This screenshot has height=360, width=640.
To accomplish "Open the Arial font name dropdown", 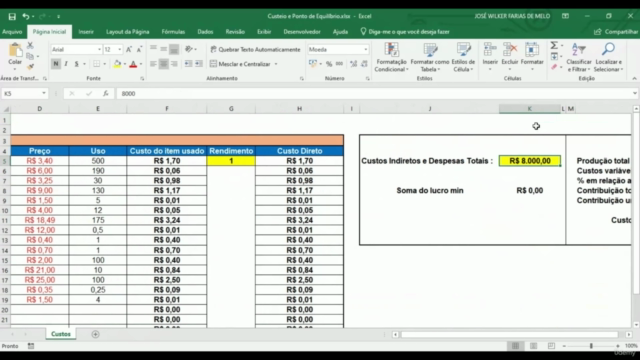I will pyautogui.click(x=99, y=49).
